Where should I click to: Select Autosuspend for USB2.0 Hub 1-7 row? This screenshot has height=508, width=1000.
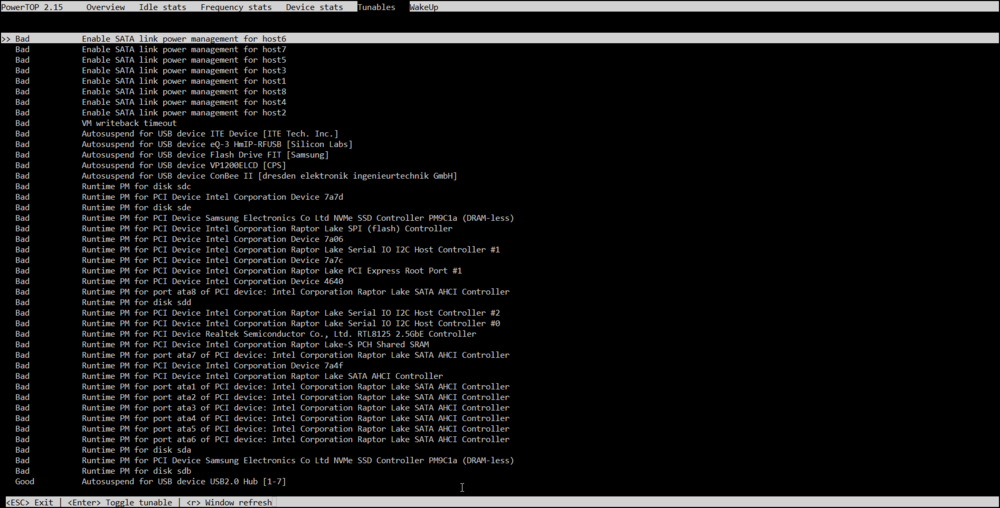151,481
